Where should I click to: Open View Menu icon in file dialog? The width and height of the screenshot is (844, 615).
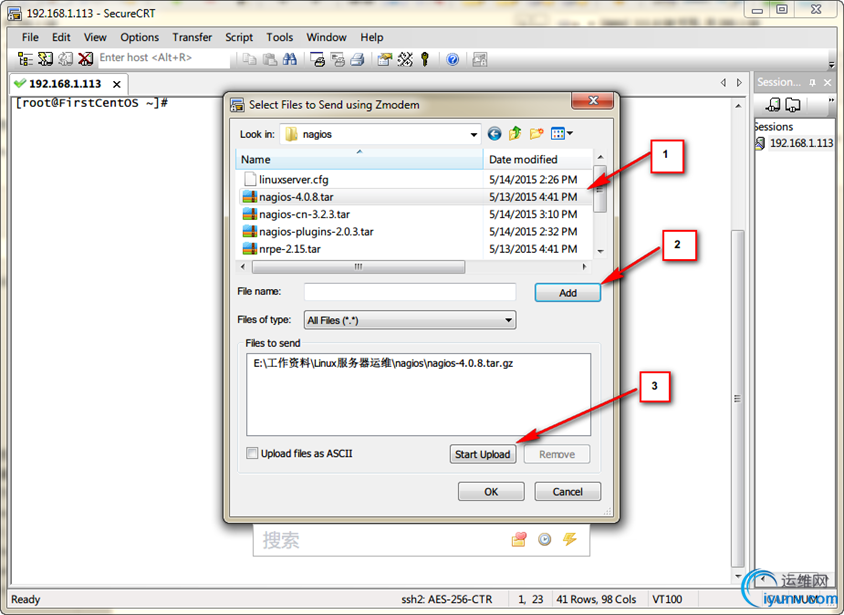tap(561, 133)
